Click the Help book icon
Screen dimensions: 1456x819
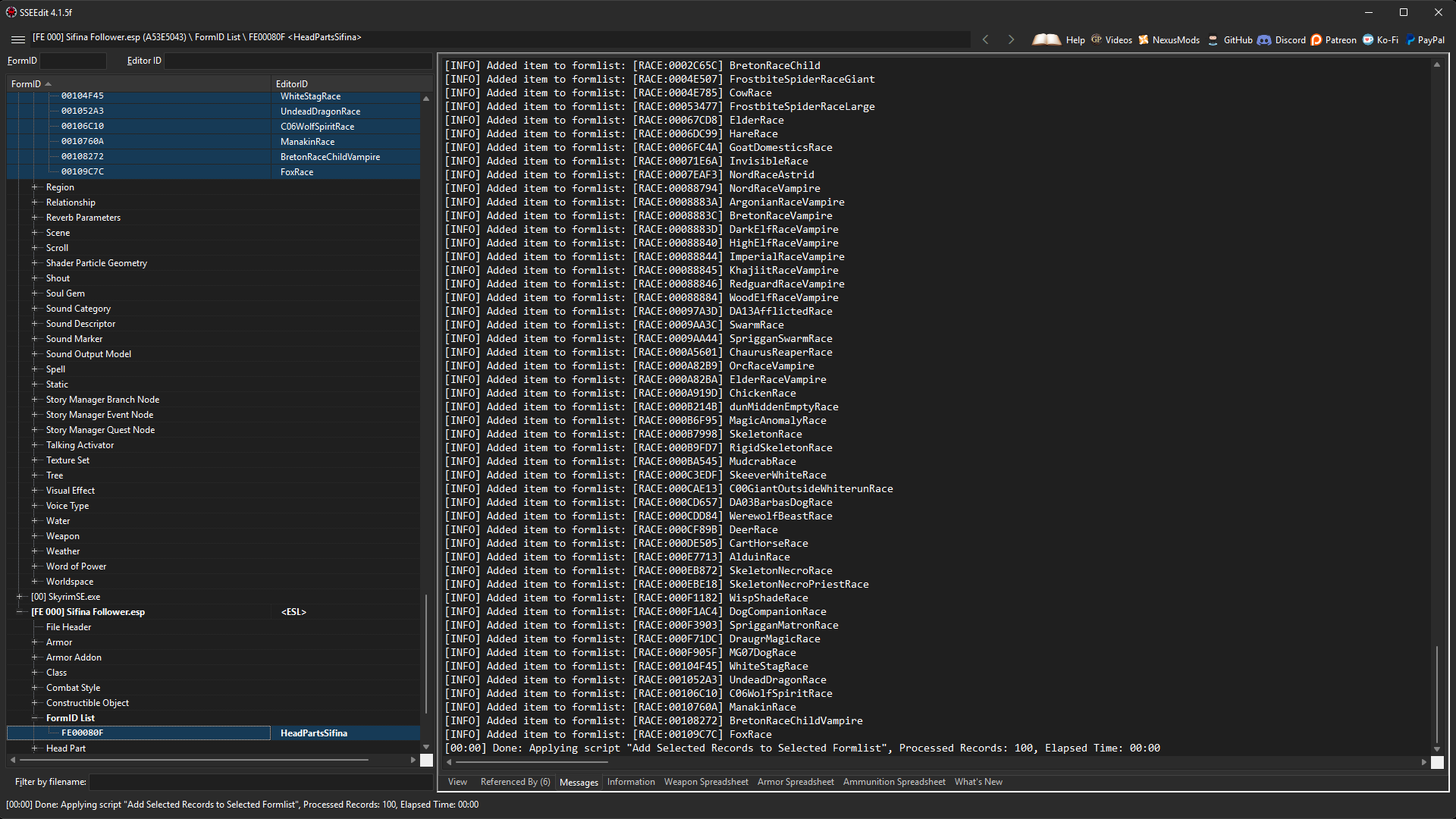(1046, 39)
